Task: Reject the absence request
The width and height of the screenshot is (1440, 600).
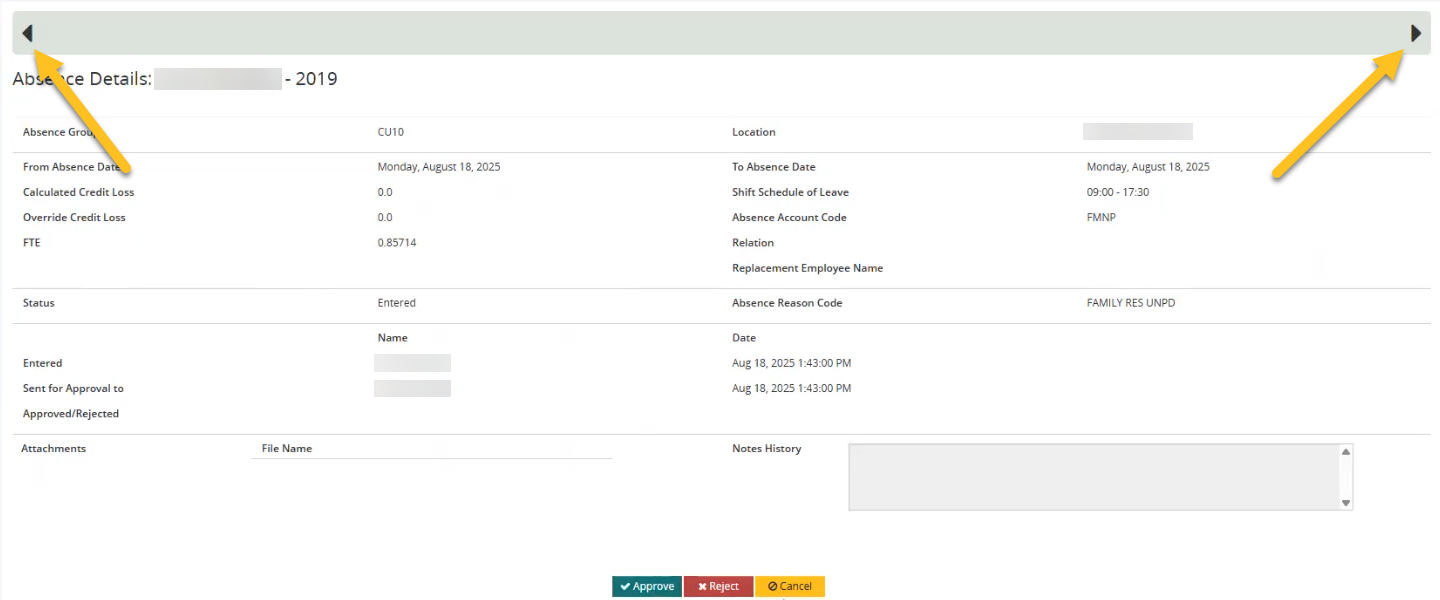Action: 718,586
